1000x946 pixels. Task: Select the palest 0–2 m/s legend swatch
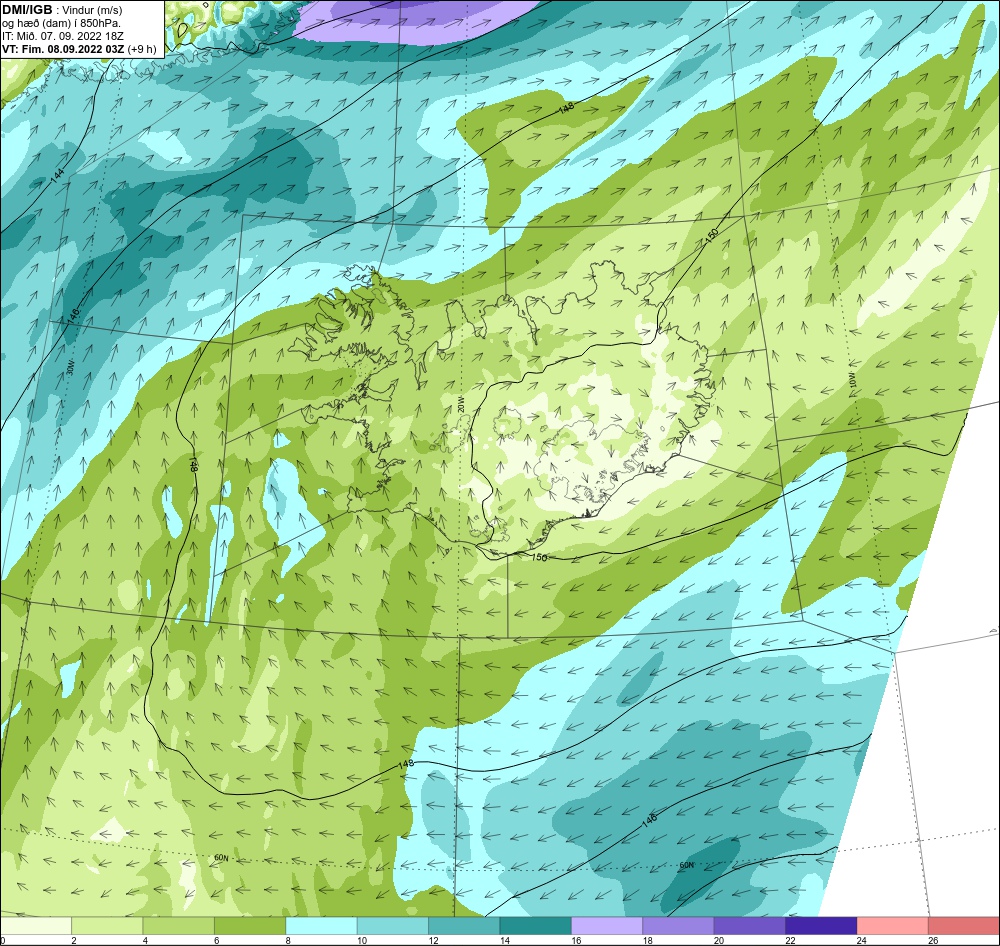pos(36,925)
